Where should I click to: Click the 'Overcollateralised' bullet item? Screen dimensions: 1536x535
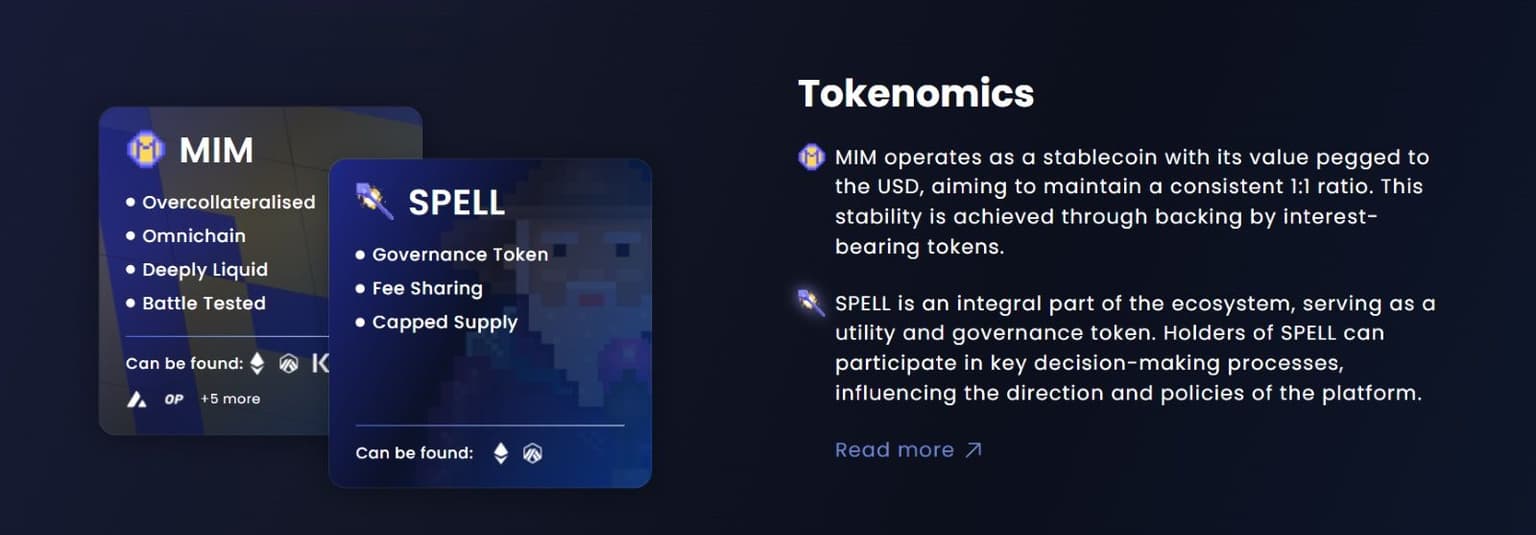pos(228,202)
